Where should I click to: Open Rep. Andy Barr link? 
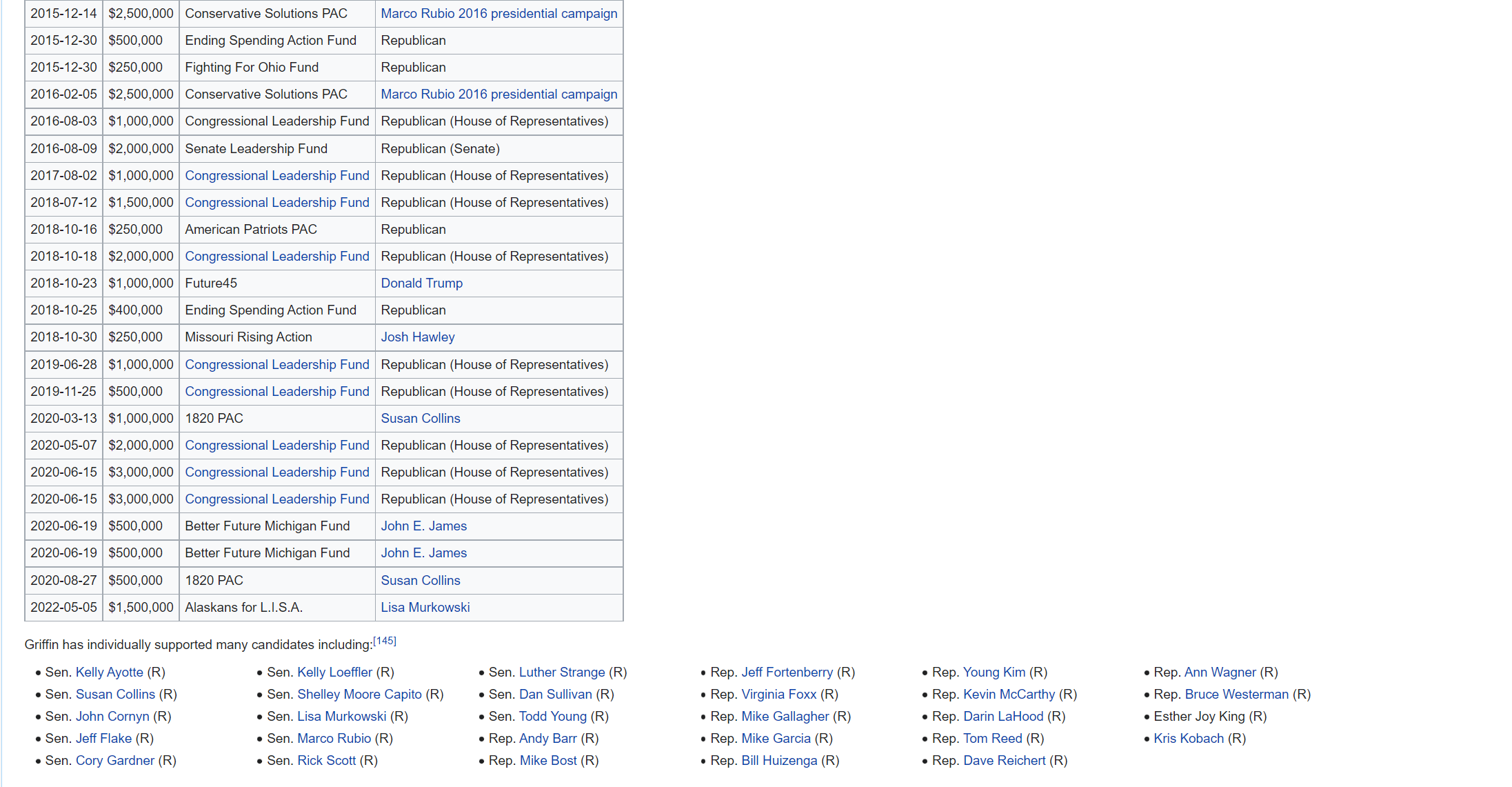point(548,738)
